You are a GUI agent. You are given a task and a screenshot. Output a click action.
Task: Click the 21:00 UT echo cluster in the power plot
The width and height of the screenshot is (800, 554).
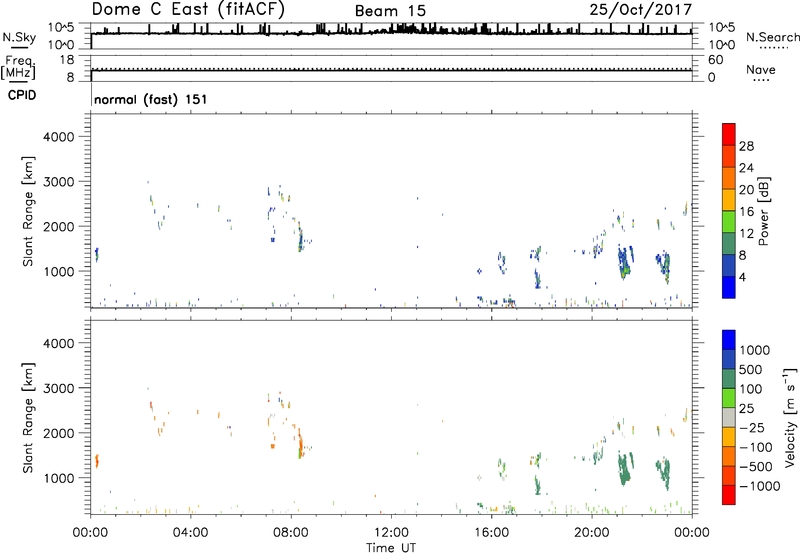tap(625, 261)
